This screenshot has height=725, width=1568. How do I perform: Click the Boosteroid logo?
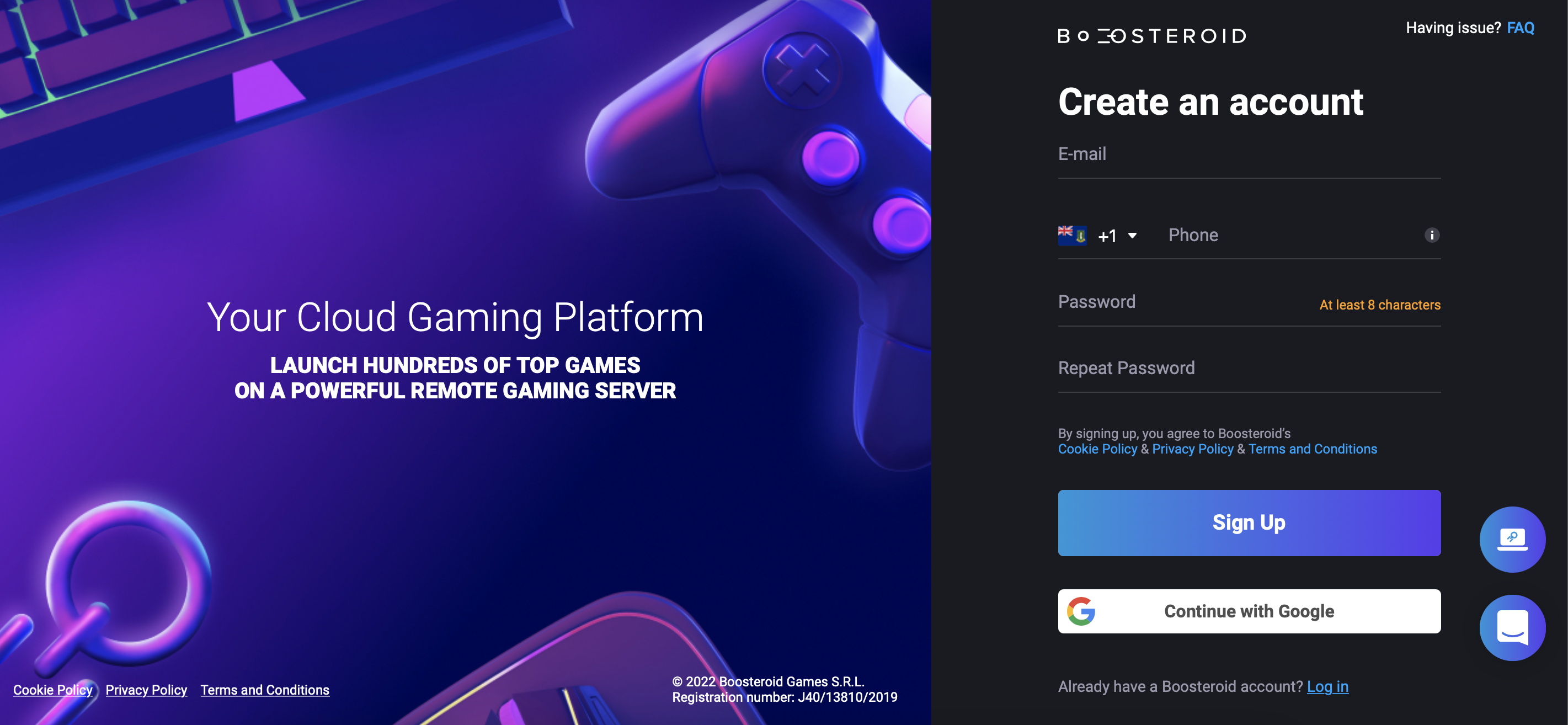(x=1151, y=36)
